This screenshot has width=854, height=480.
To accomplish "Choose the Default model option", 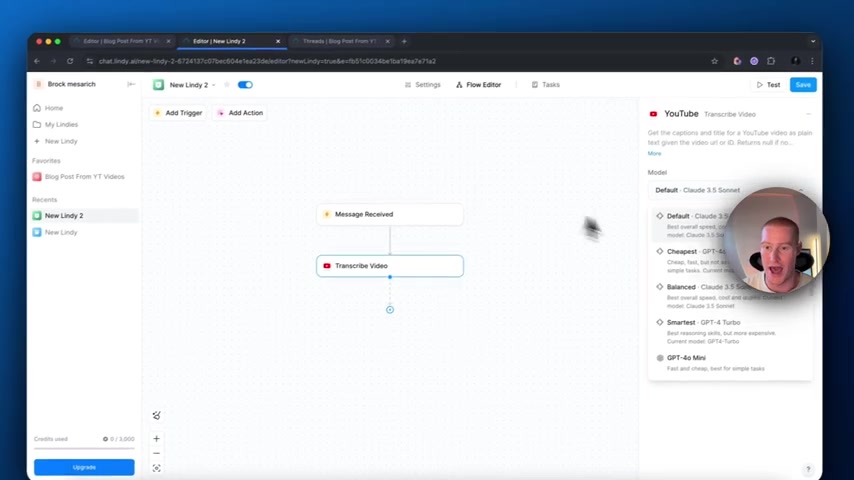I will pos(730,225).
